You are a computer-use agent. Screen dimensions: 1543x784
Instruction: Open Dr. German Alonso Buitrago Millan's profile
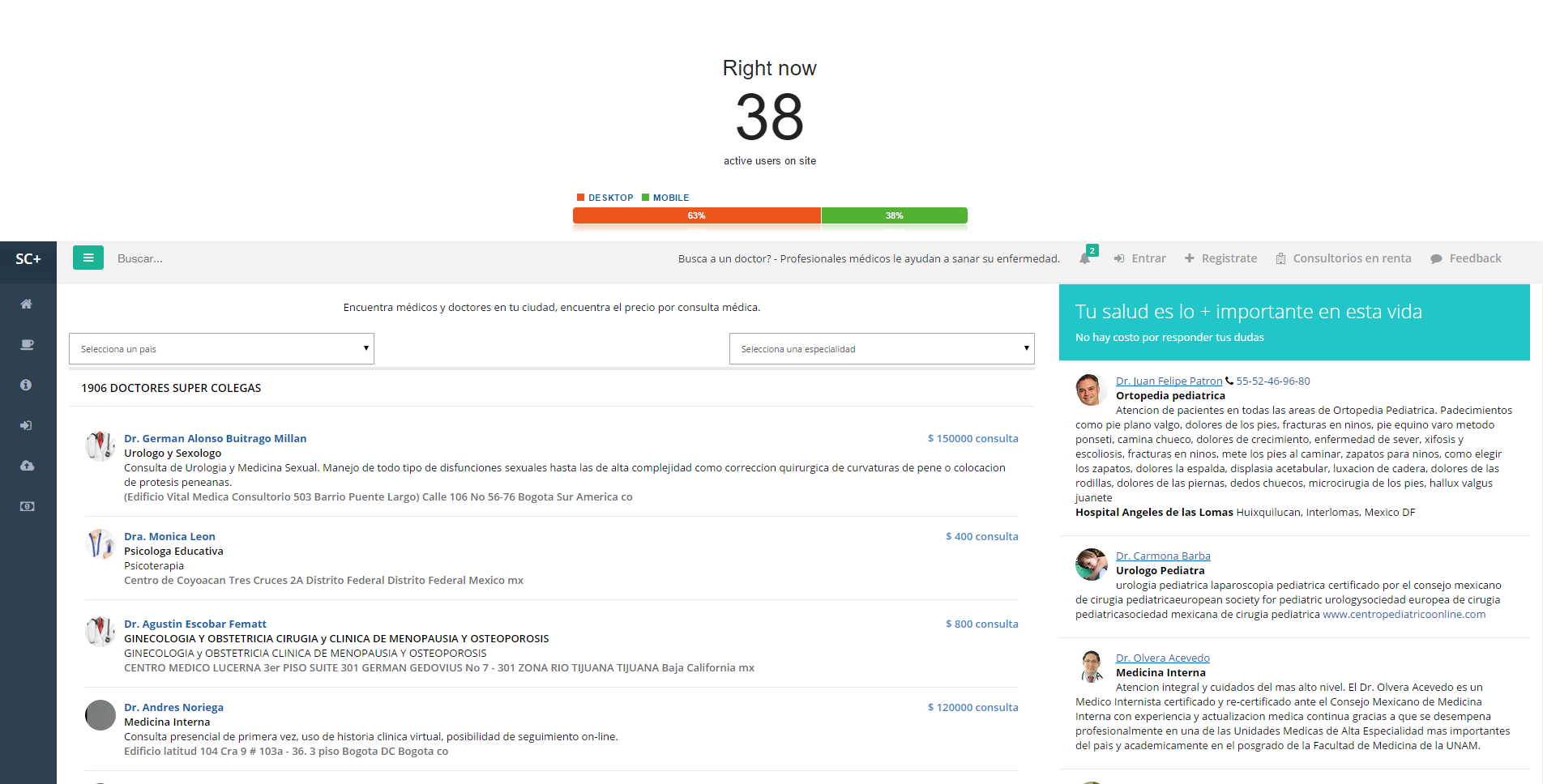click(215, 438)
